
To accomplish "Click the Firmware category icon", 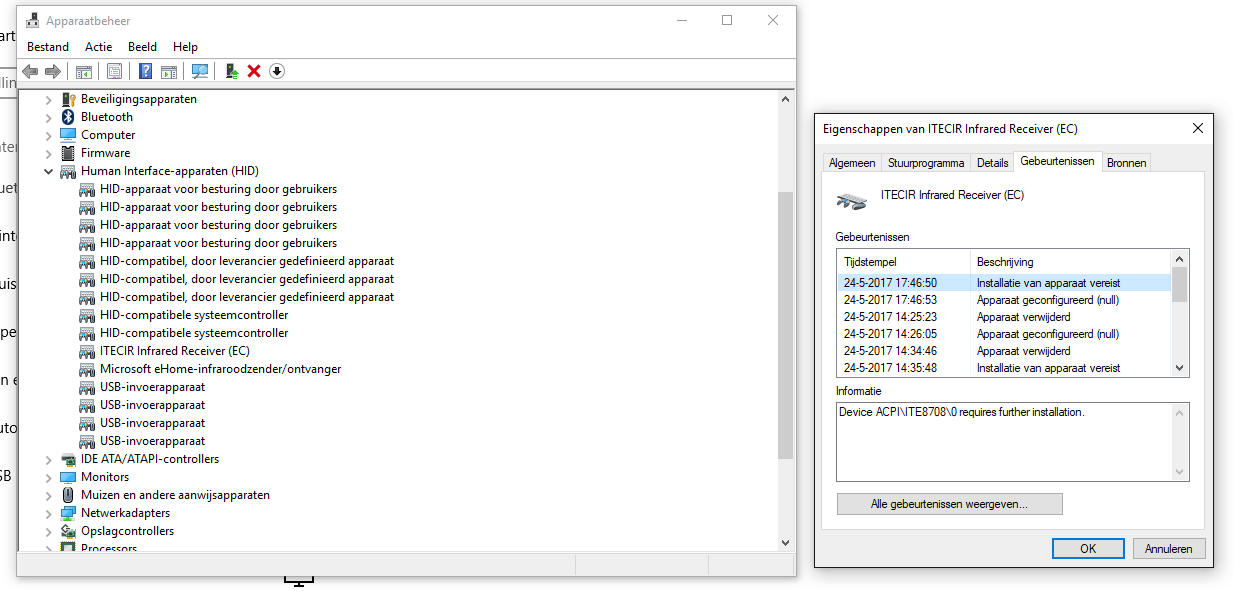I will coord(68,153).
